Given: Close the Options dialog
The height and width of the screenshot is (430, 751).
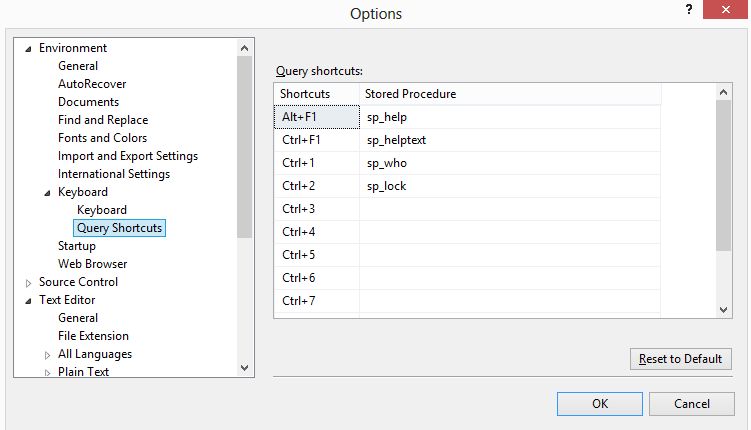Looking at the screenshot, I should (x=725, y=9).
